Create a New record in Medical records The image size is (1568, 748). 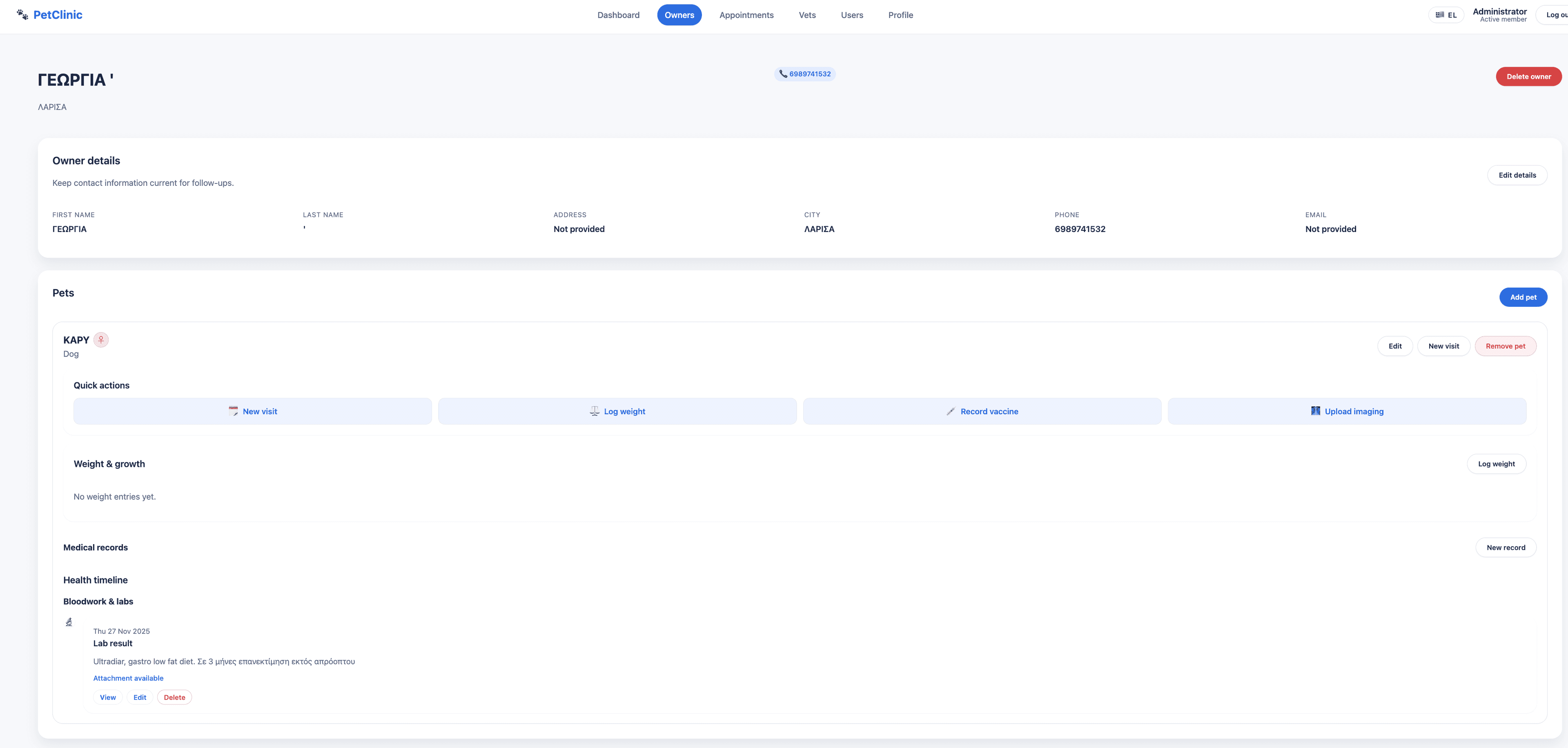pos(1506,547)
